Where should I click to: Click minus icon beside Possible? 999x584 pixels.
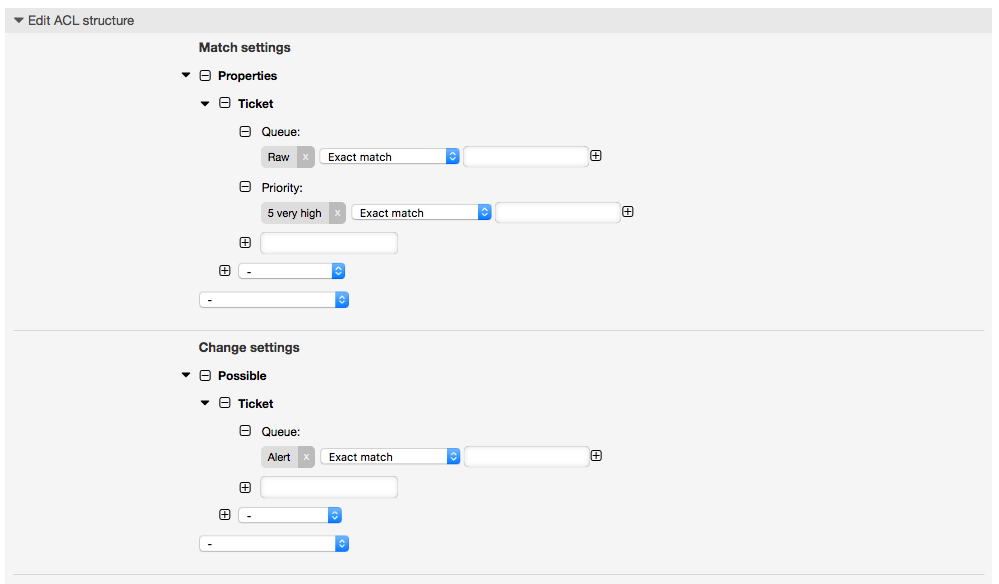click(205, 376)
